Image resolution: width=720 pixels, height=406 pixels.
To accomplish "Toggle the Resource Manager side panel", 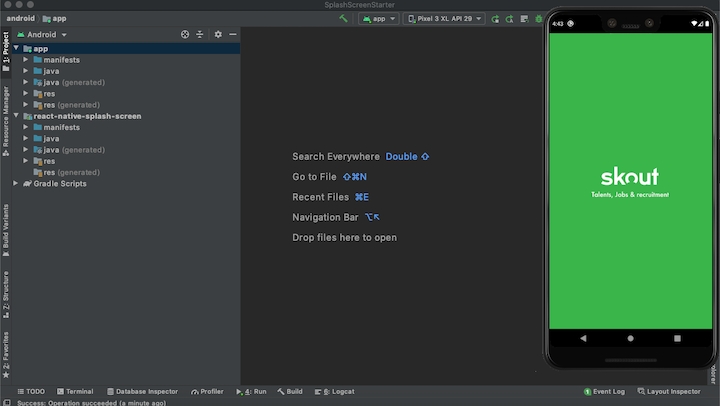I will (6, 119).
